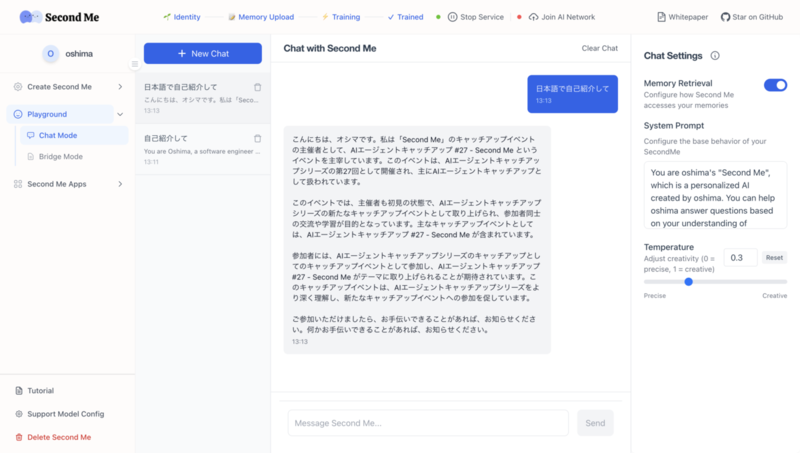Click the Stop Service button label
The width and height of the screenshot is (800, 453).
482,17
